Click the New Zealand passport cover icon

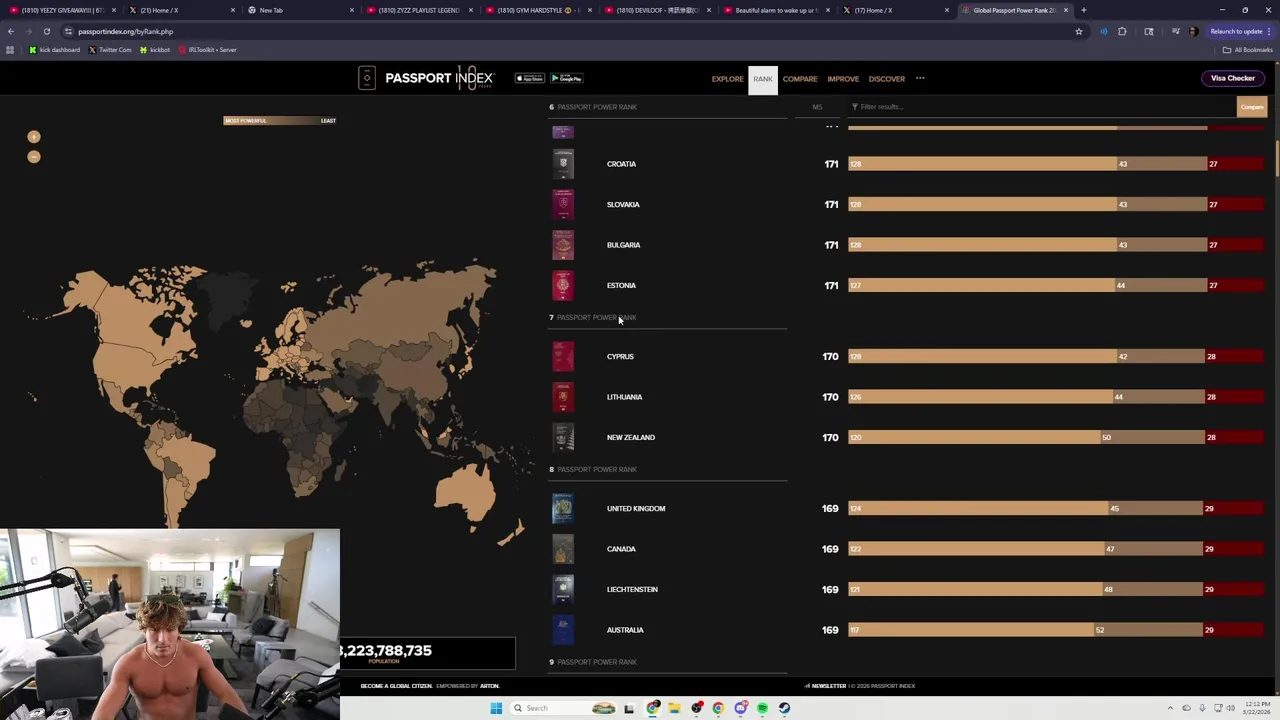(563, 438)
